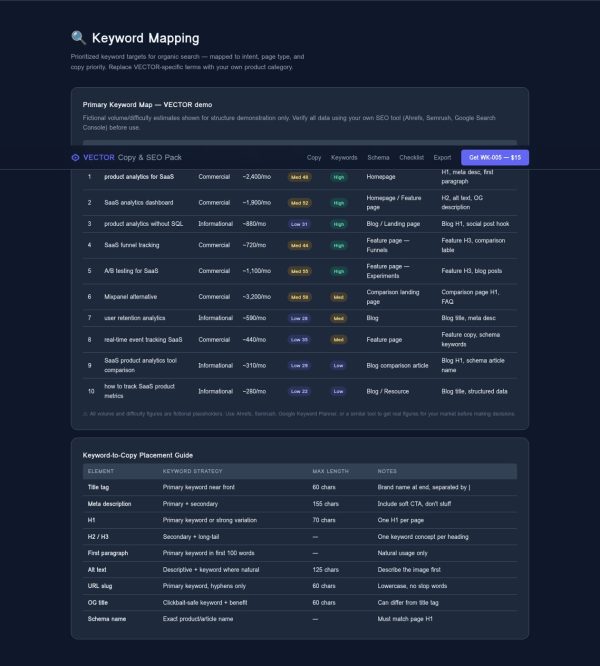Open the Export nav link
600x666 pixels.
coord(442,158)
